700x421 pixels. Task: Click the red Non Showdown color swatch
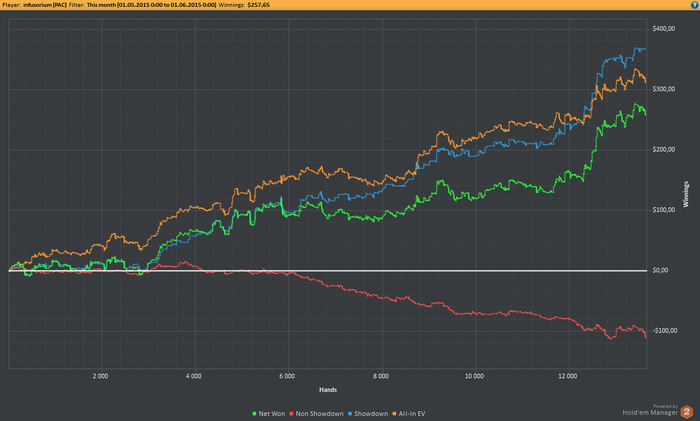(292, 414)
